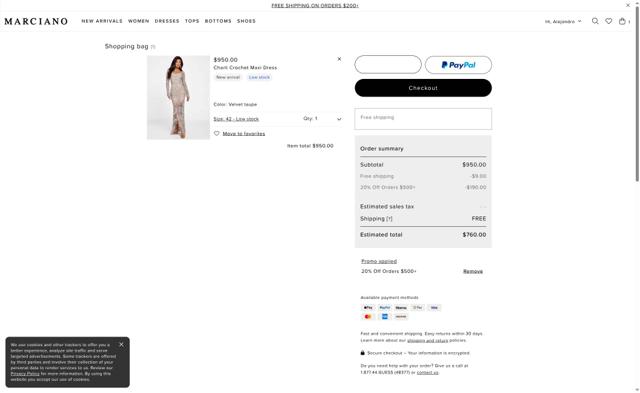Open favorites heart icon in header
640x393 pixels.
[x=609, y=21]
